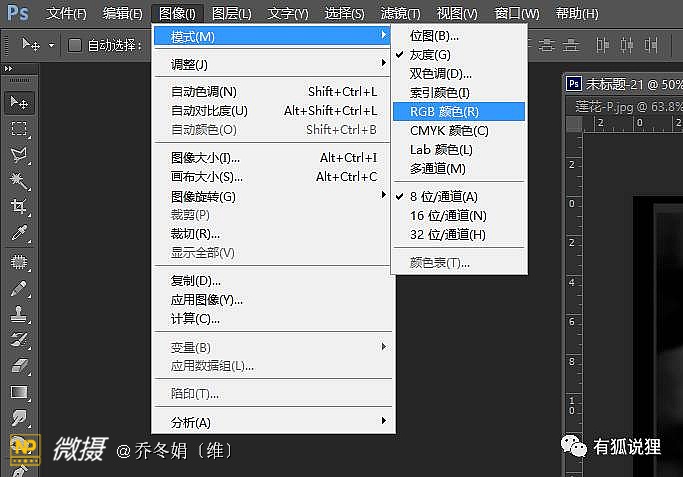Select the Clone Stamp tool
The width and height of the screenshot is (683, 477).
click(x=18, y=313)
